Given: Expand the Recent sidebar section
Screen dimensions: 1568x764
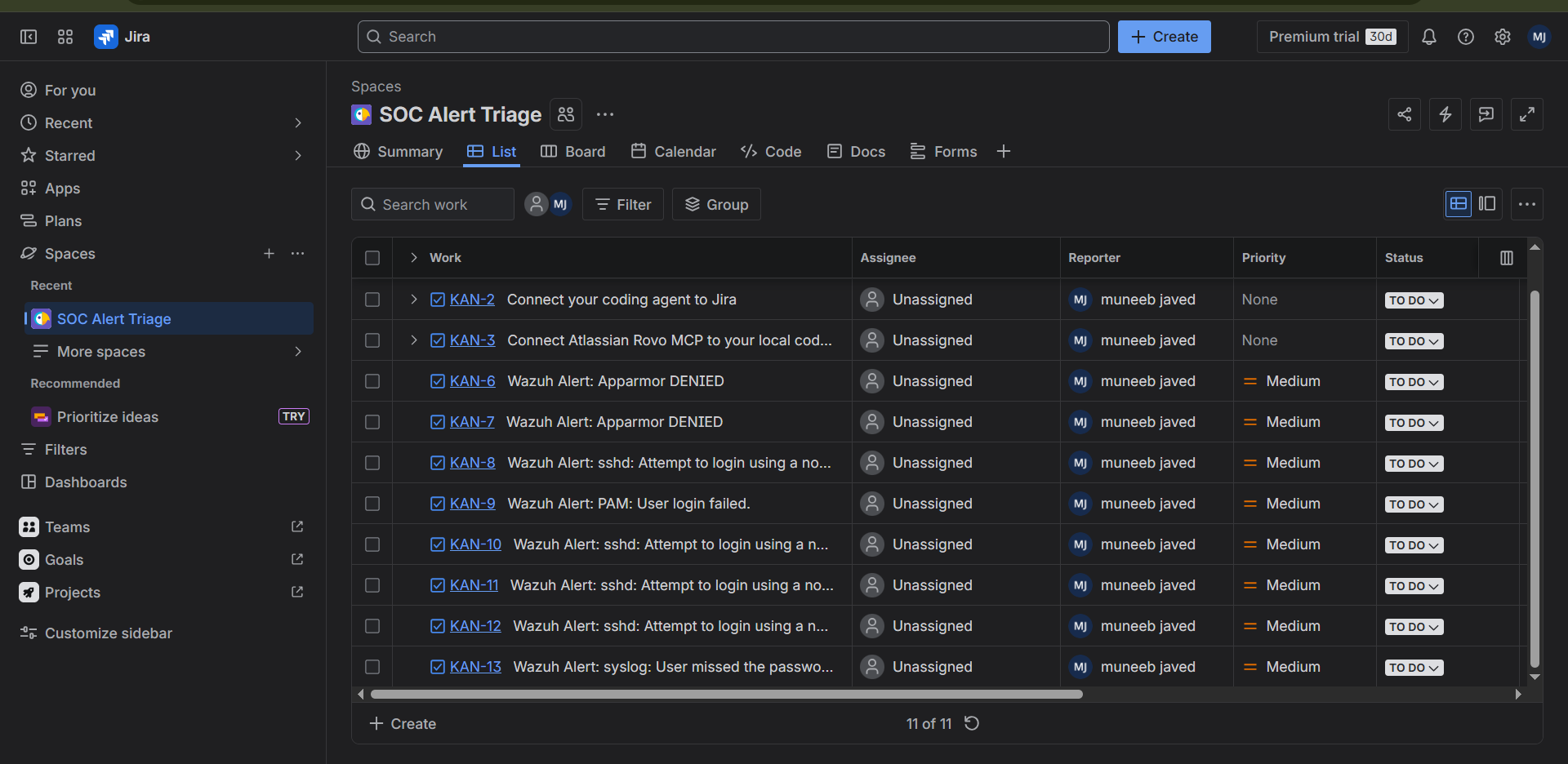Looking at the screenshot, I should 297,123.
